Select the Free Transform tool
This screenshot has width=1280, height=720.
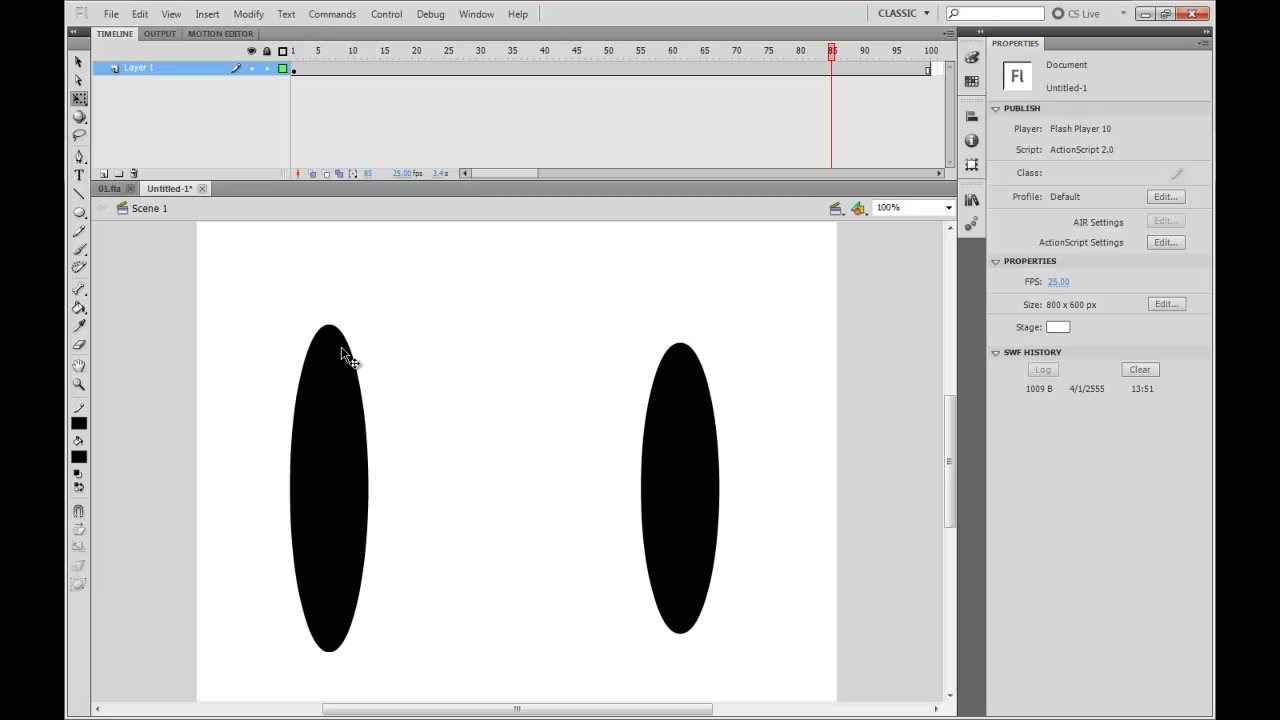(x=79, y=99)
